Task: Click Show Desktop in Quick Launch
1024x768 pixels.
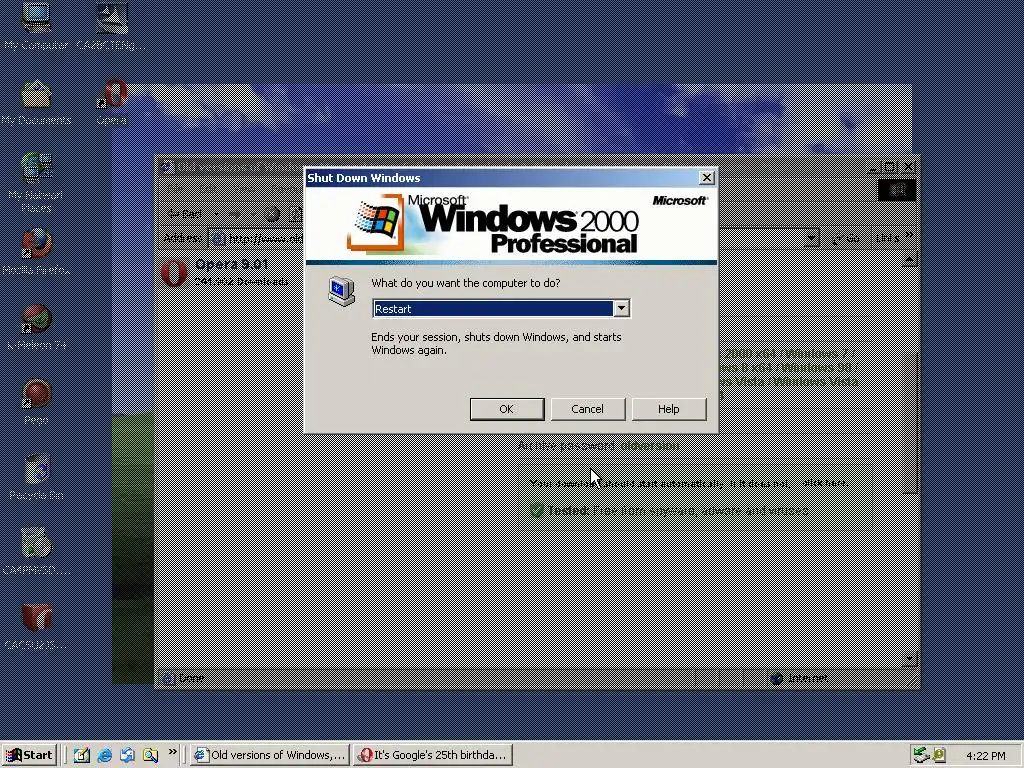Action: pos(82,755)
